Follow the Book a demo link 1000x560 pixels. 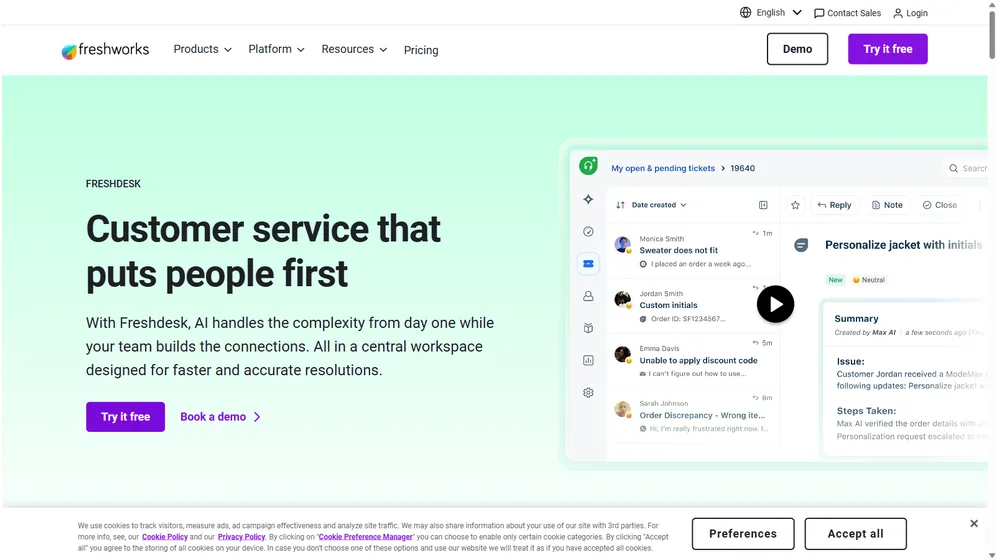220,417
